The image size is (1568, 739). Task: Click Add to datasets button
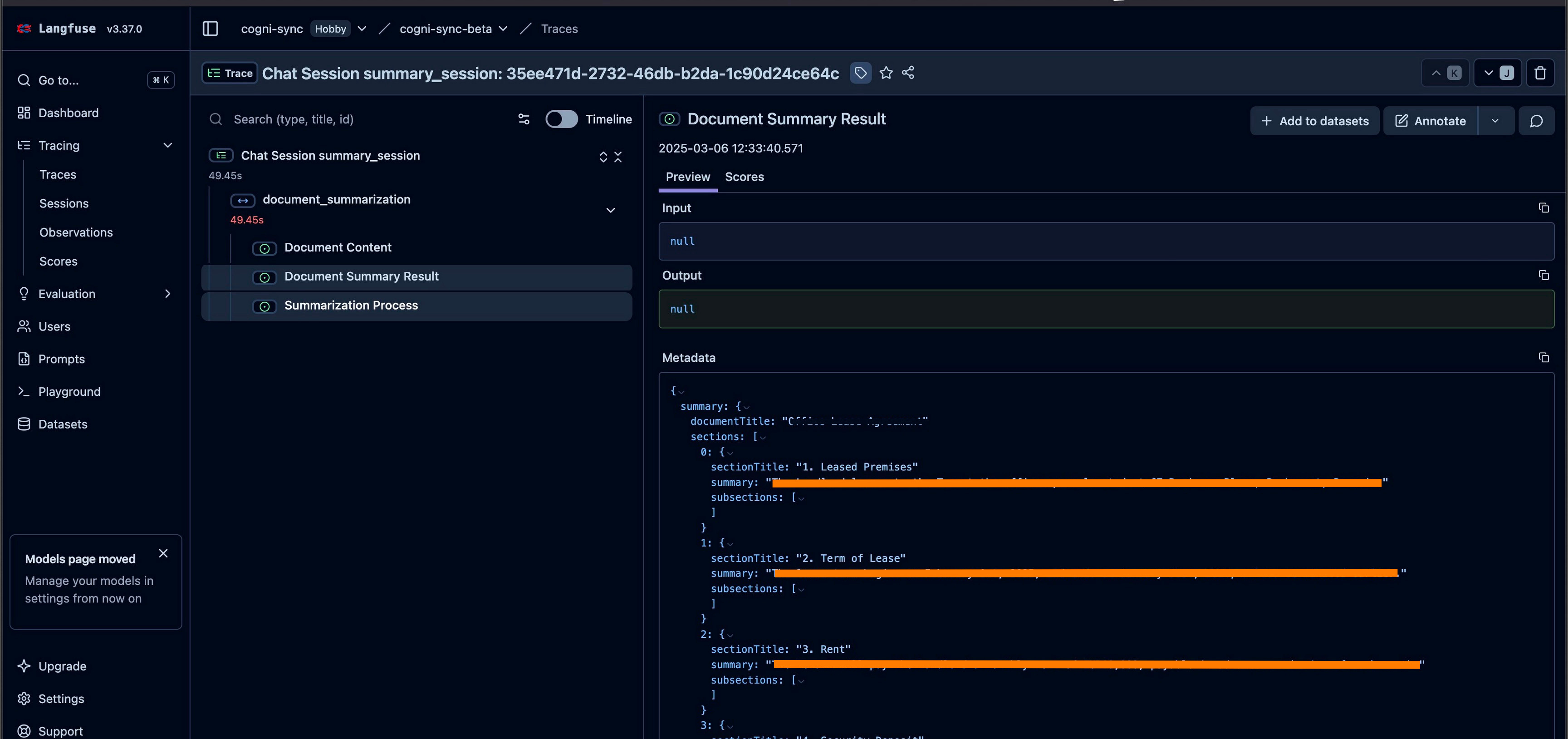click(1314, 121)
